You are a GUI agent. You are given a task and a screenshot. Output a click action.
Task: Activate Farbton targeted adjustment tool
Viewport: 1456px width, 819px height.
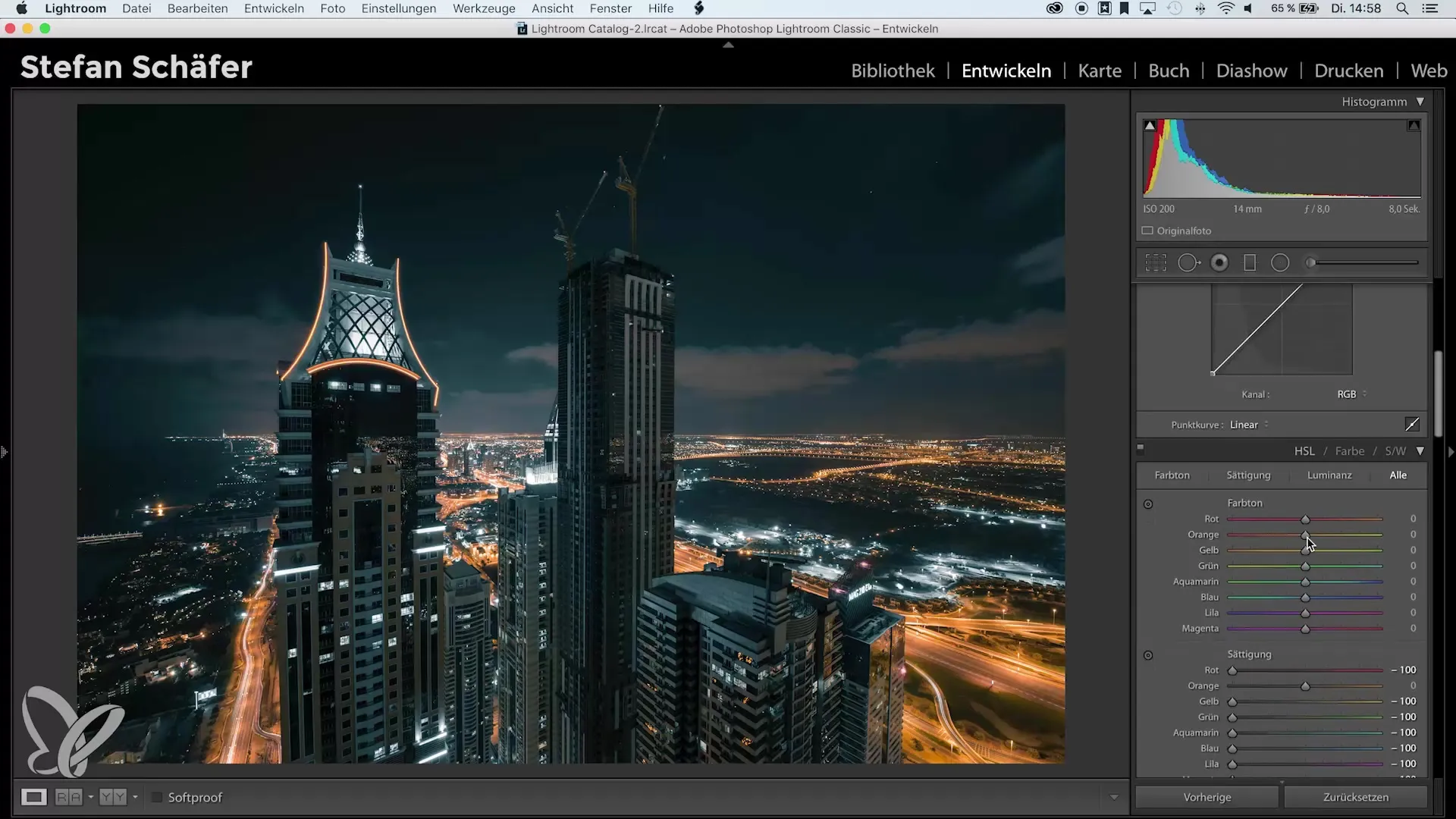1148,504
